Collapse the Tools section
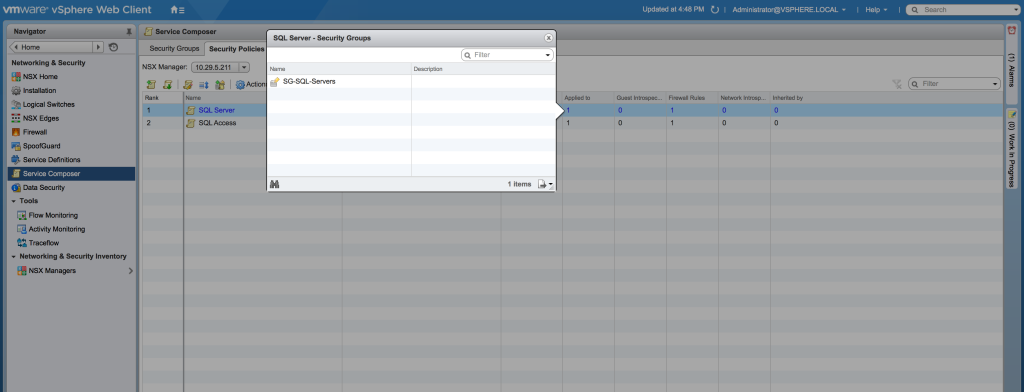 pyautogui.click(x=13, y=201)
